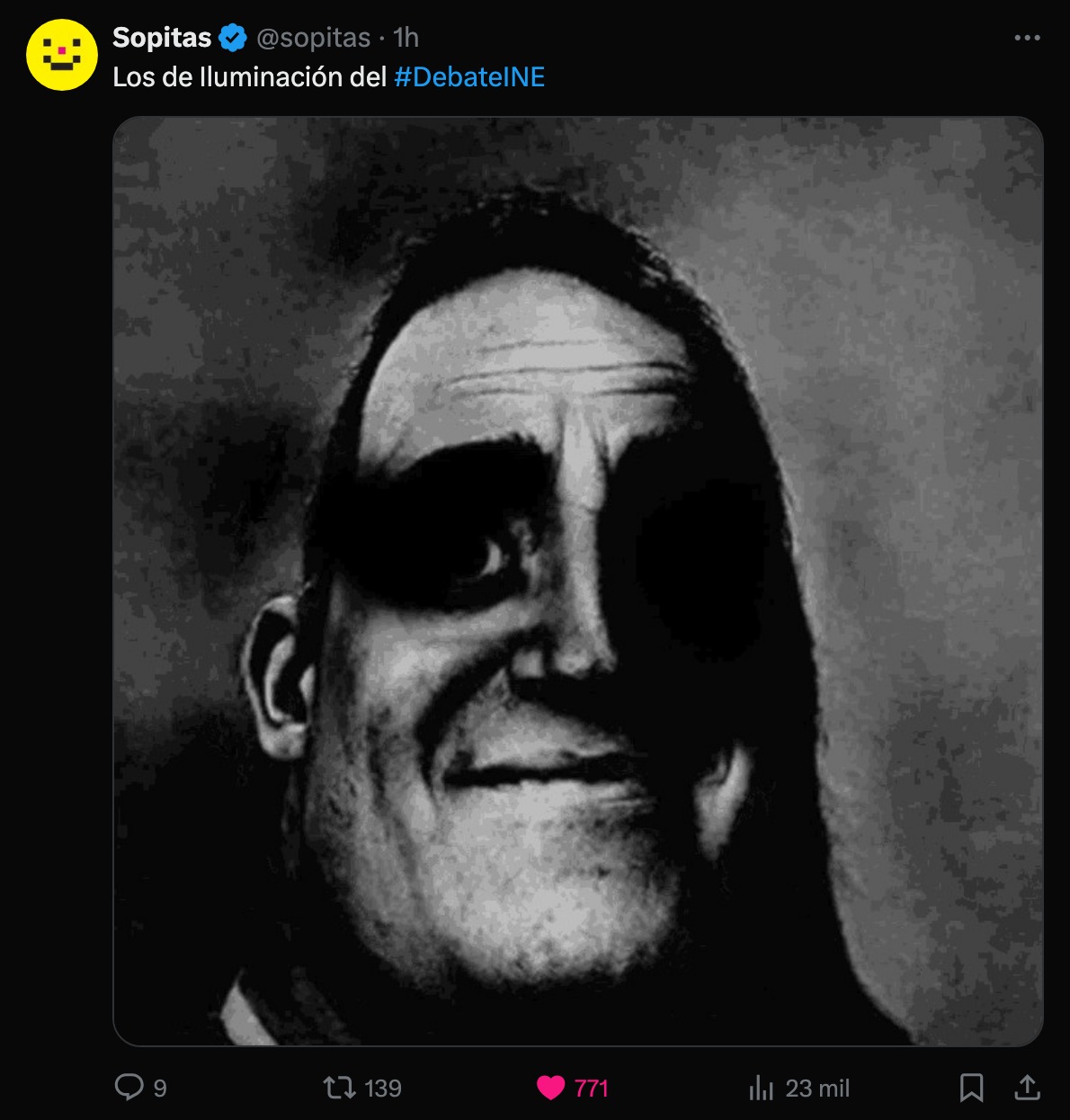Click the reply speech bubble icon
Screen dimensions: 1070x1120
pyautogui.click(x=129, y=1088)
